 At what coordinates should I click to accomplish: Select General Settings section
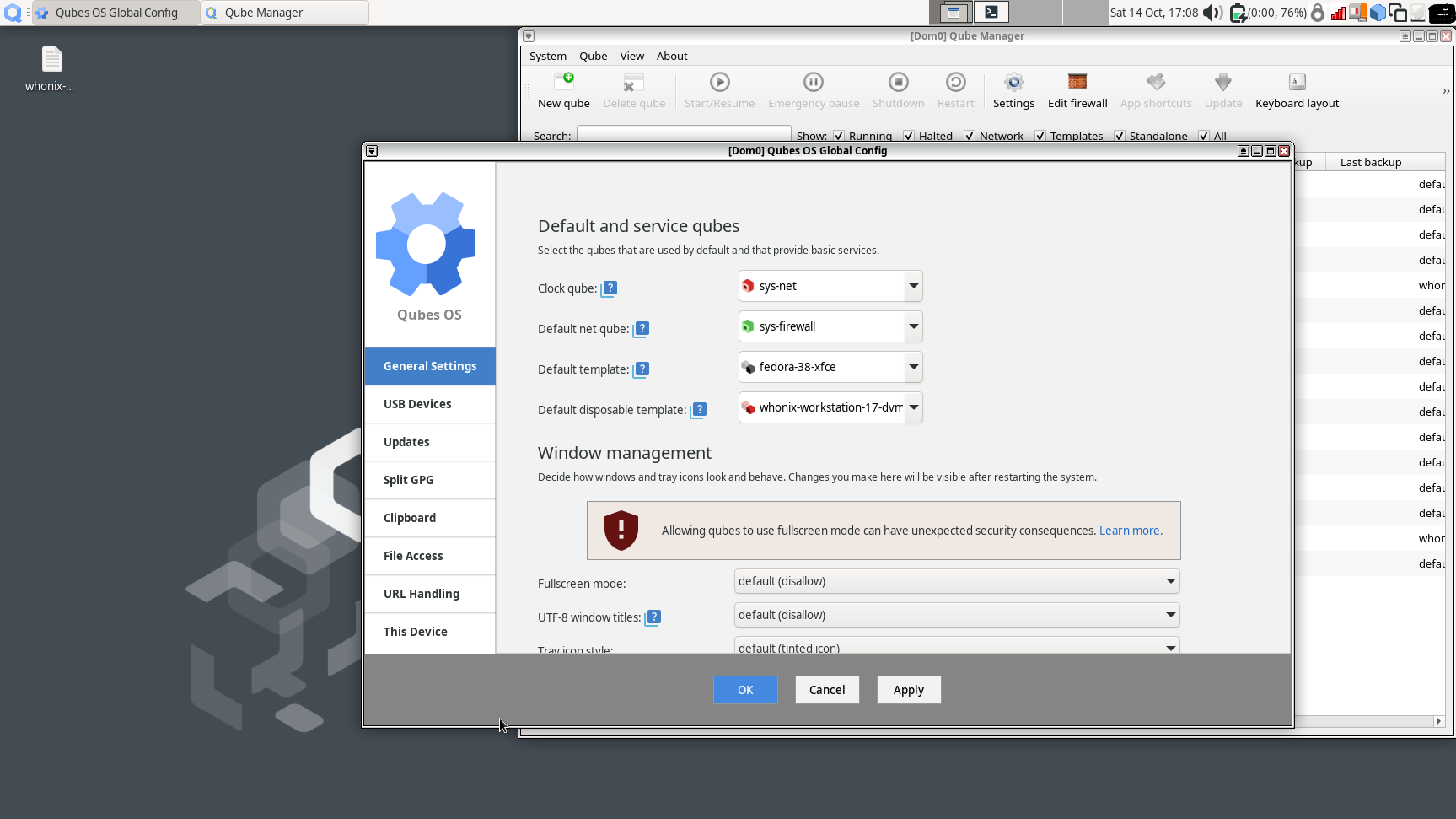430,366
